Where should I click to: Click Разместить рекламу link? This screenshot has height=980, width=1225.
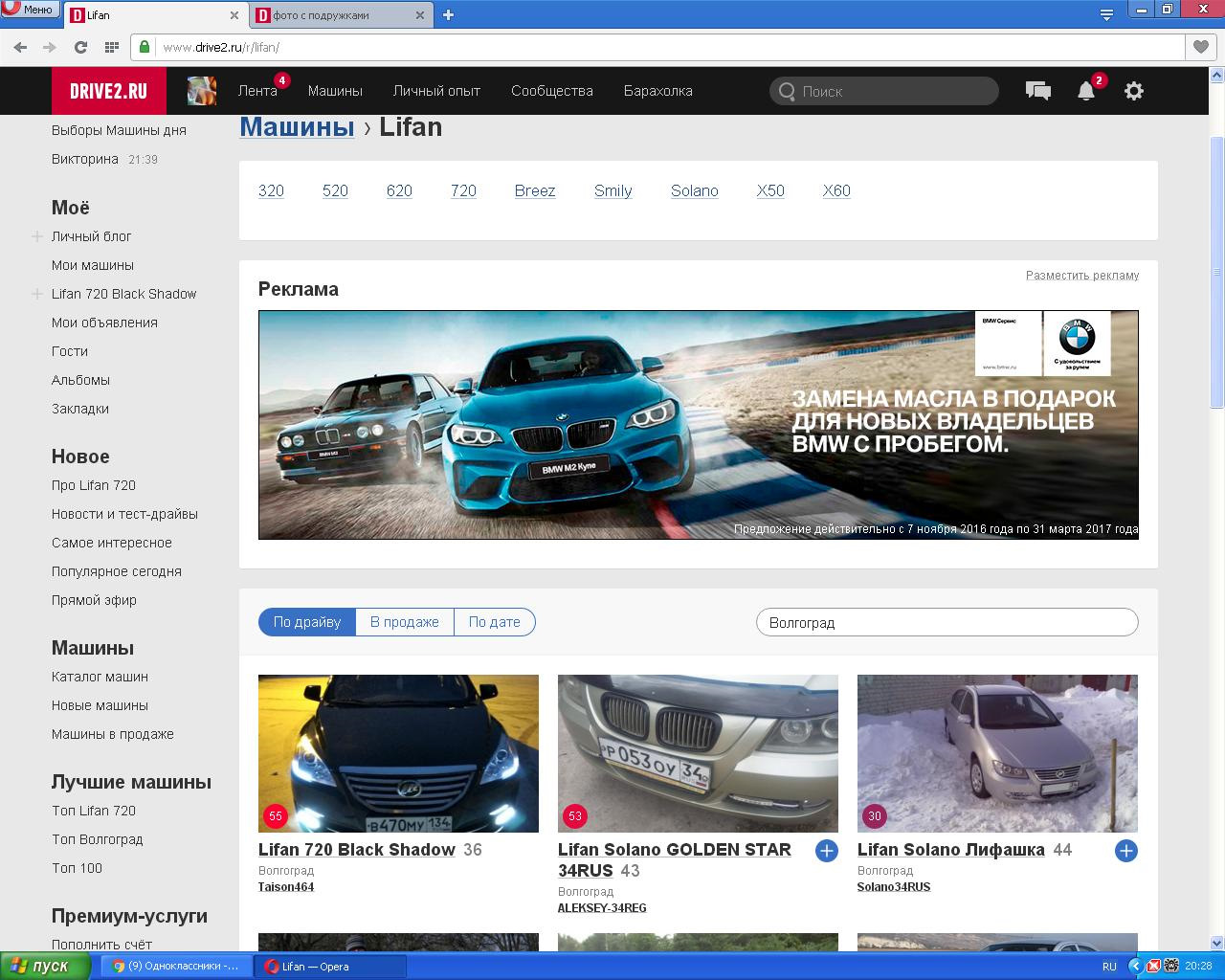(x=1082, y=276)
